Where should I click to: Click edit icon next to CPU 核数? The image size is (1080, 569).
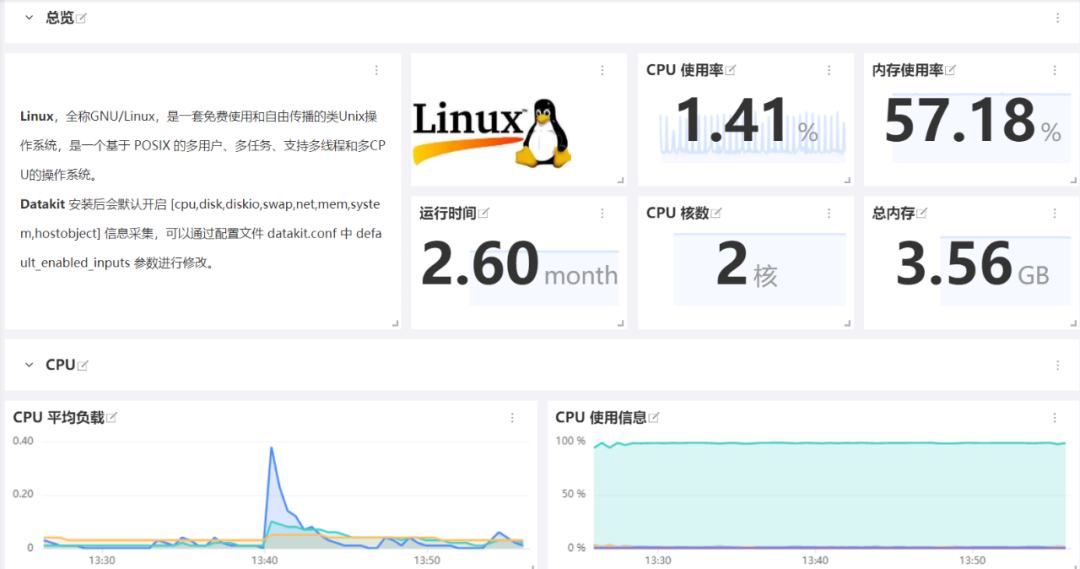tap(716, 214)
